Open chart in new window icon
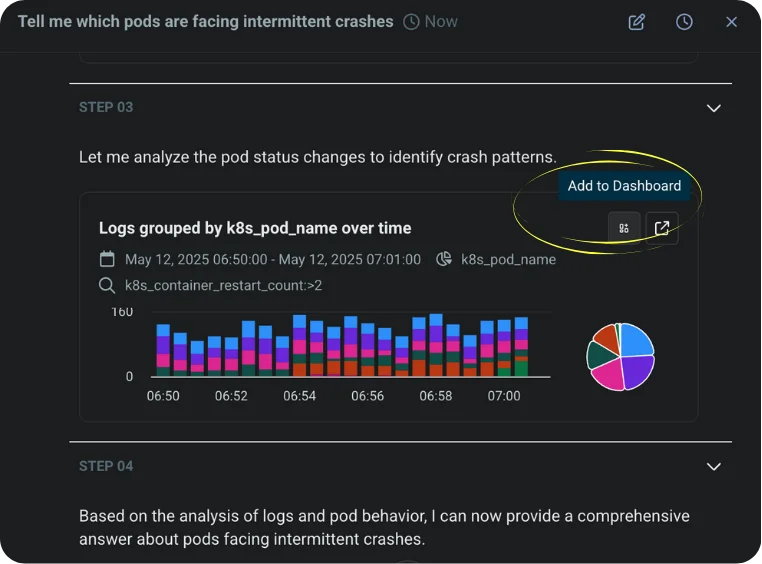This screenshot has width=762, height=564. click(x=662, y=228)
